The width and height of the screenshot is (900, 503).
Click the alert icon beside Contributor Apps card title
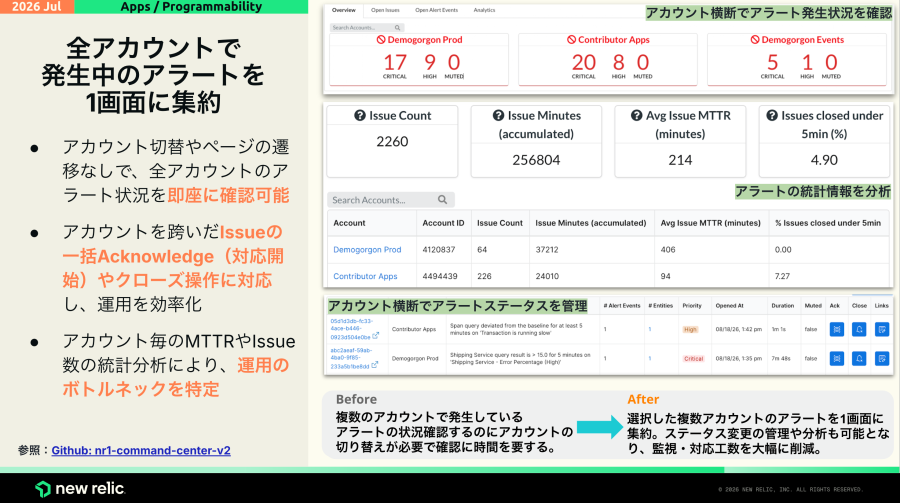pos(571,40)
